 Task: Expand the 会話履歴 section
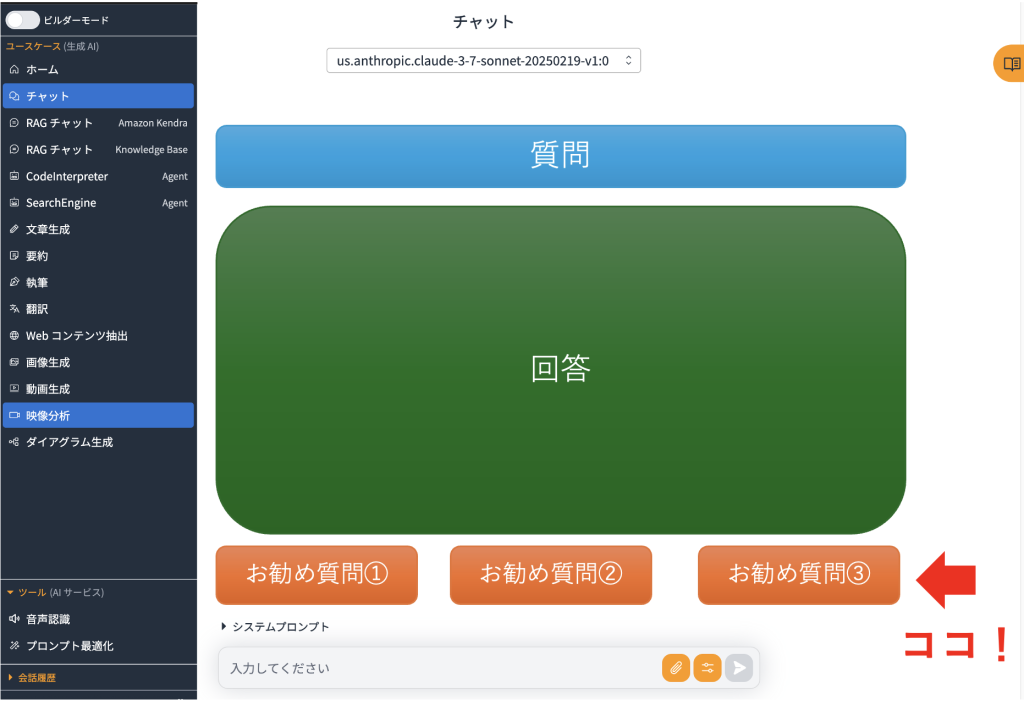tap(32, 678)
